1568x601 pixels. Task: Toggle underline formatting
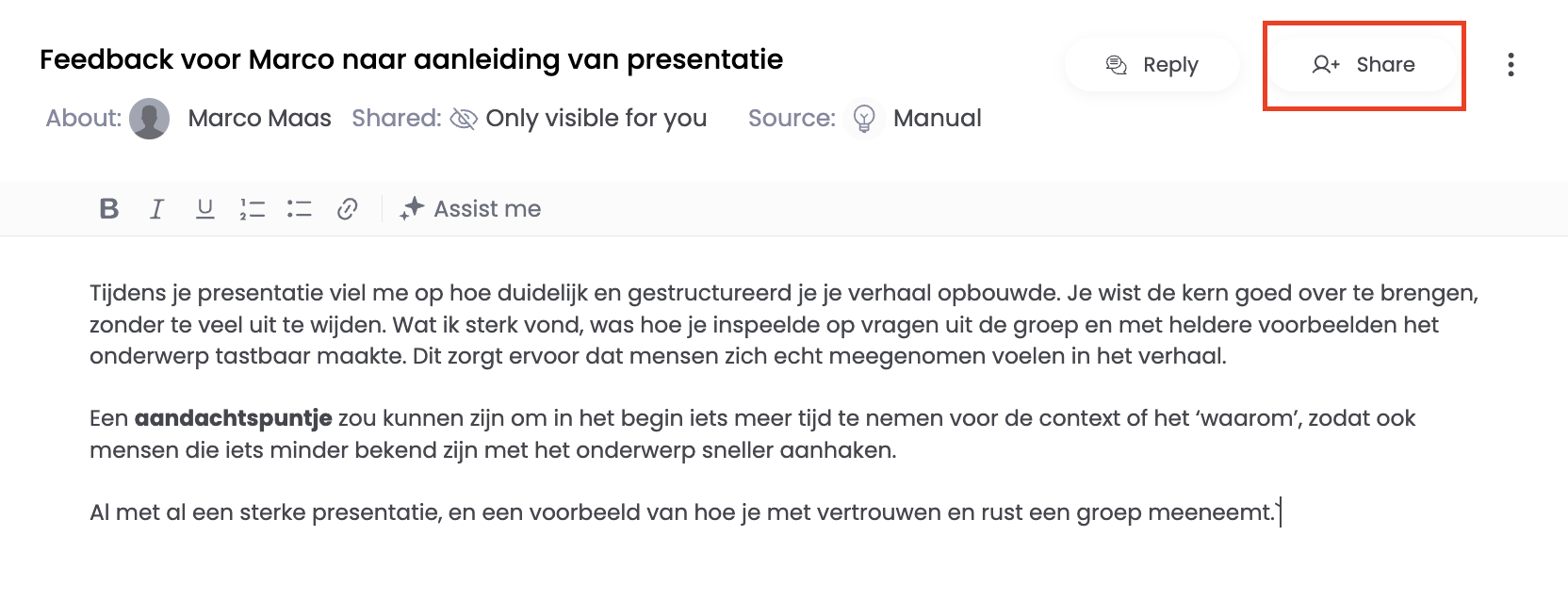204,208
